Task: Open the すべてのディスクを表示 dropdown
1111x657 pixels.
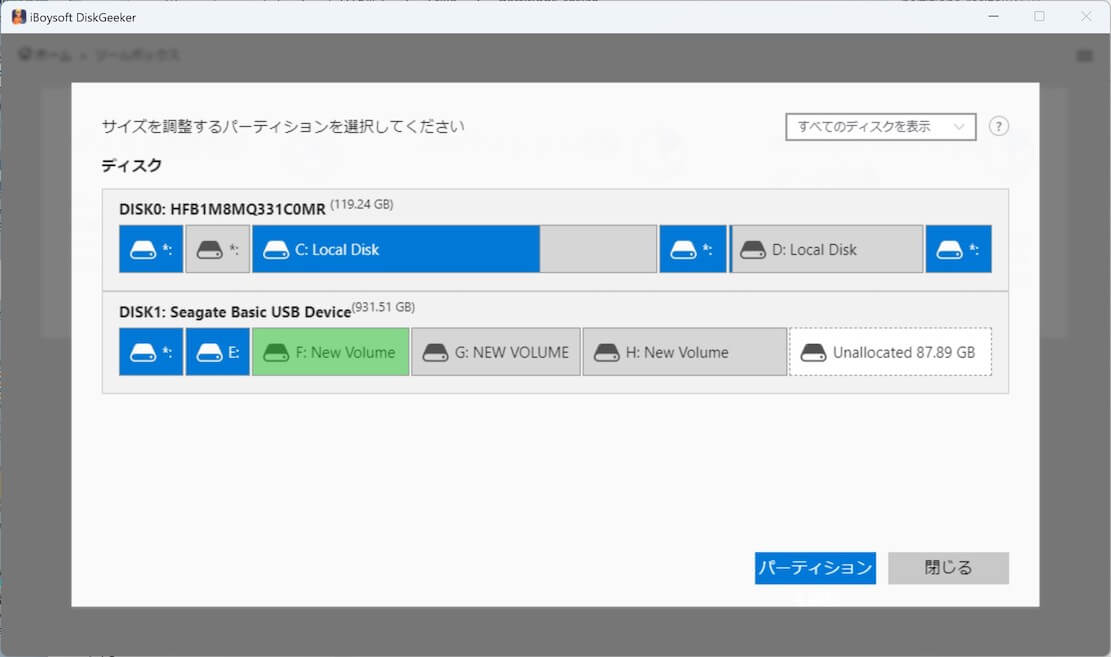Action: tap(881, 127)
